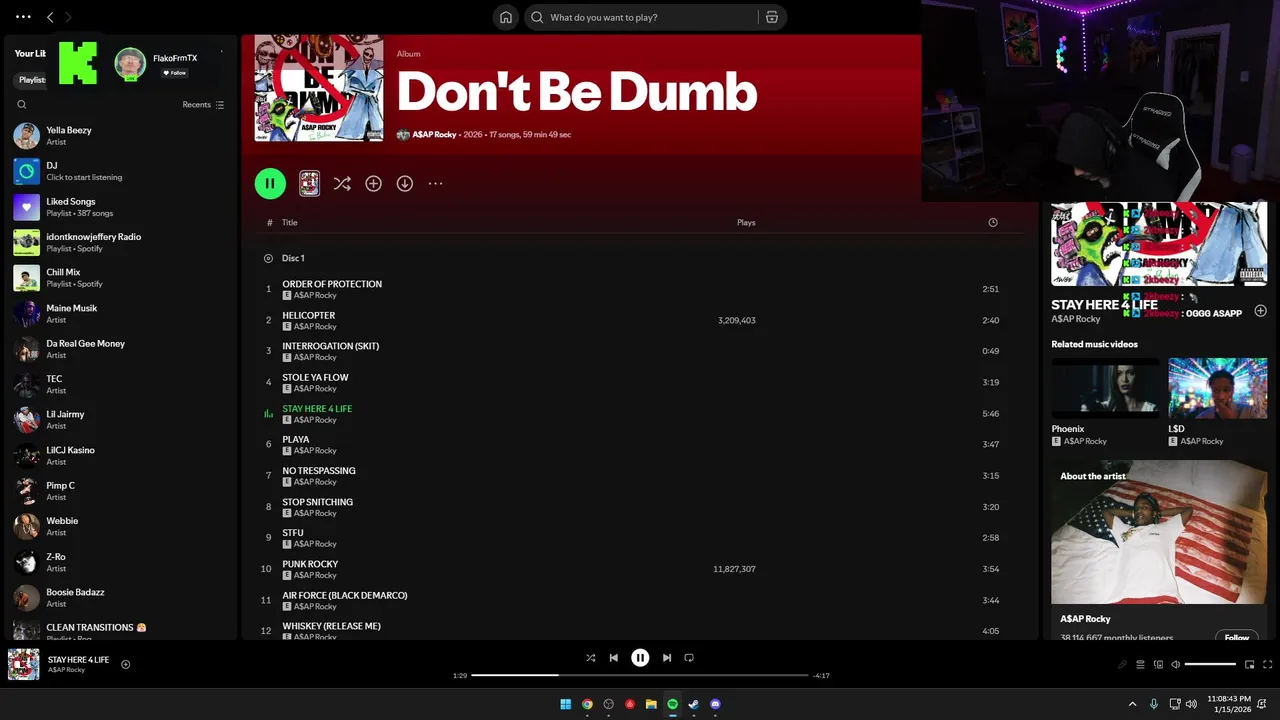Click A$AP Rocky under NO TRESPASSING track
Viewport: 1280px width, 720px height.
coord(315,482)
